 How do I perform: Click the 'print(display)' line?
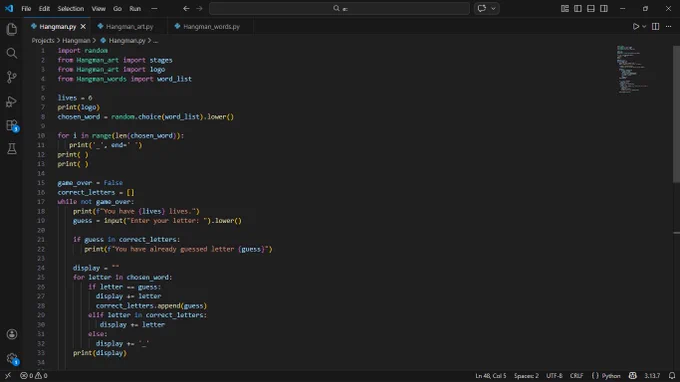pos(100,353)
